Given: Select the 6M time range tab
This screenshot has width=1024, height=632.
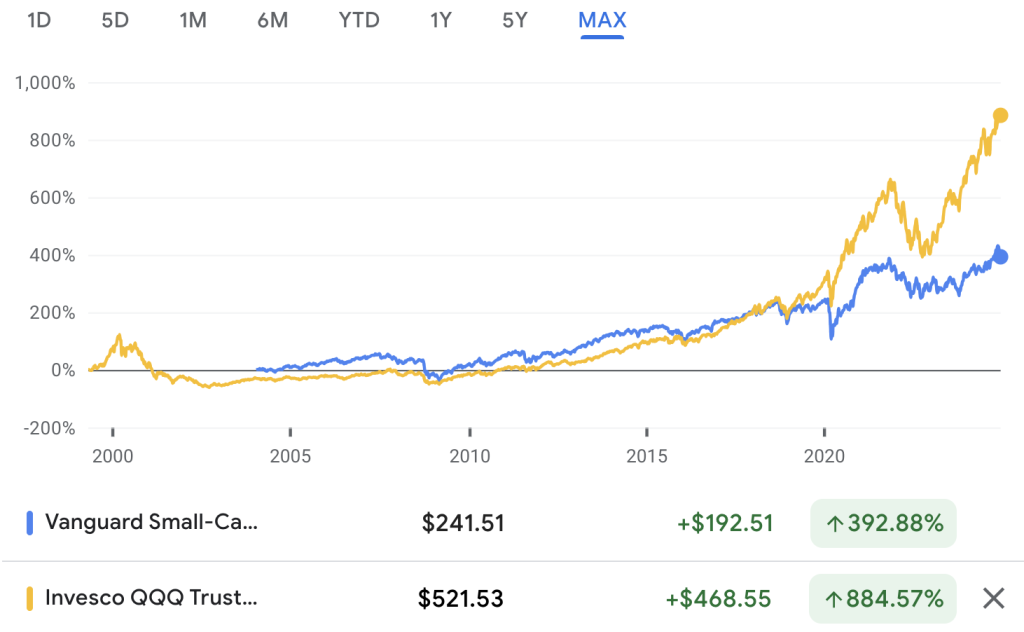Looking at the screenshot, I should (x=271, y=20).
